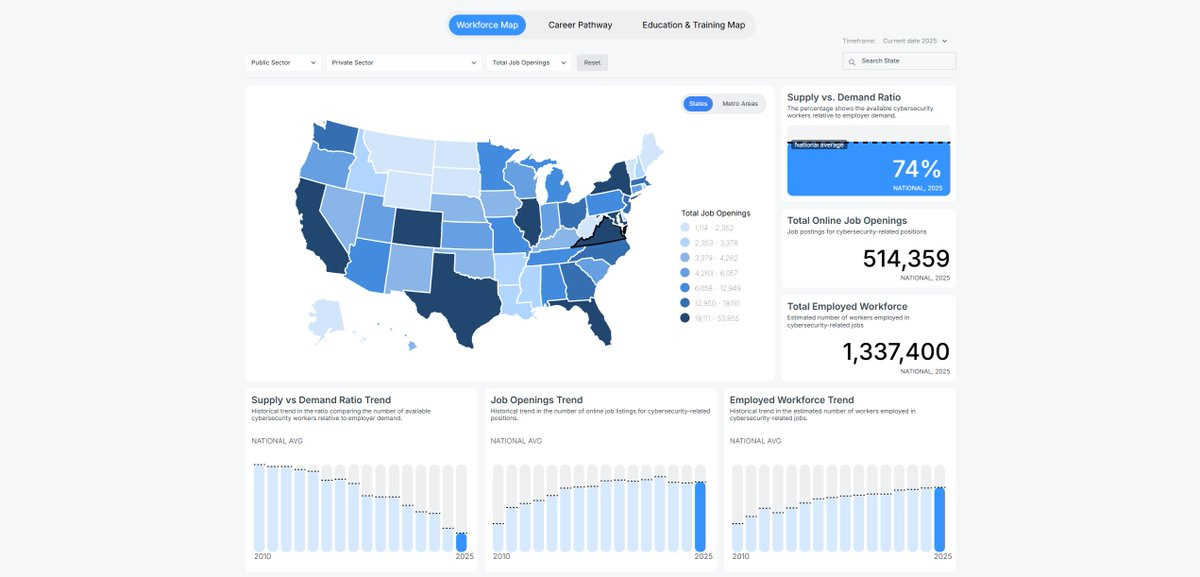Focus the Search State input field
This screenshot has height=577, width=1200.
coord(899,62)
